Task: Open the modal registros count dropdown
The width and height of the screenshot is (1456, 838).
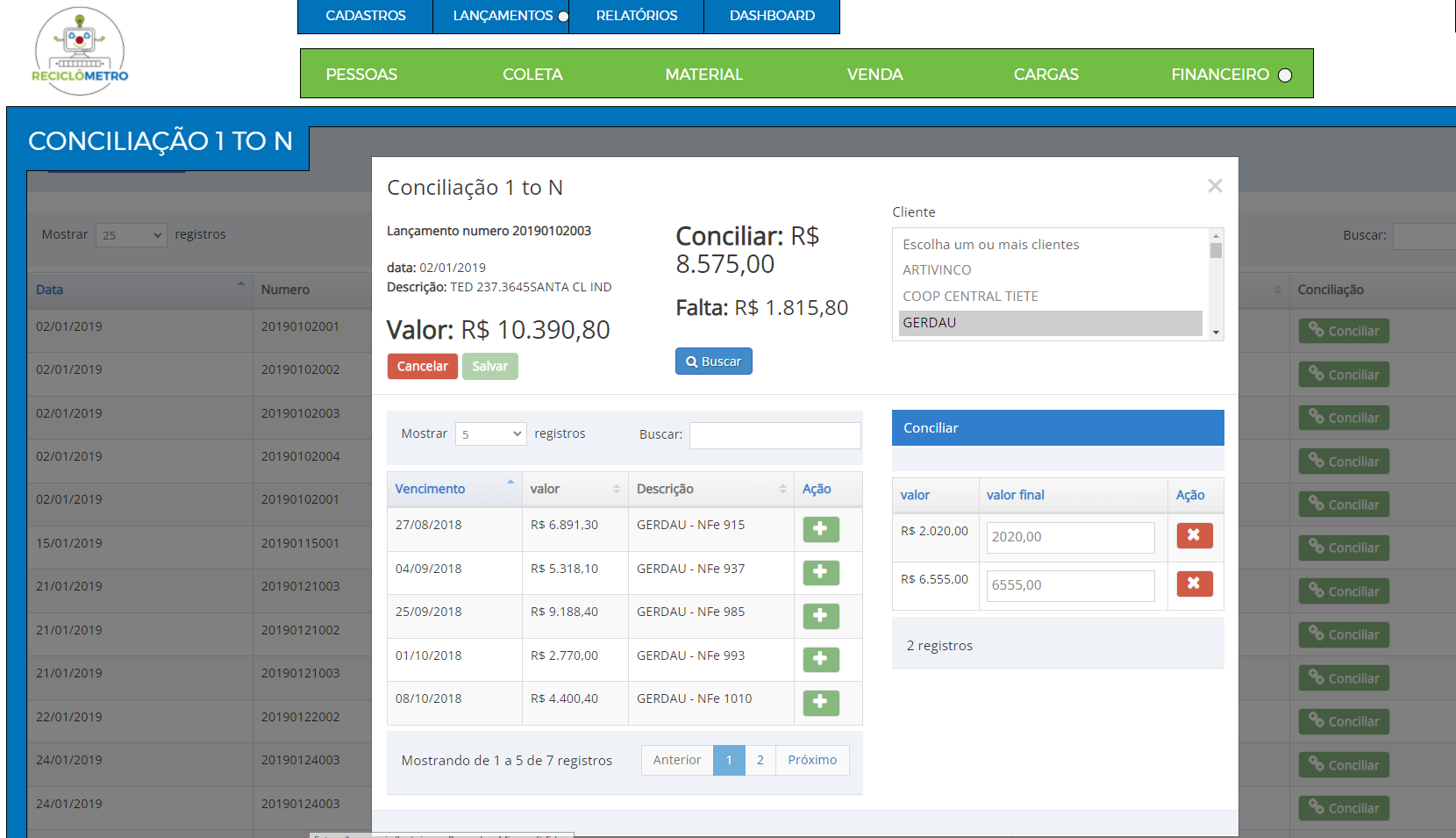Action: pyautogui.click(x=490, y=434)
